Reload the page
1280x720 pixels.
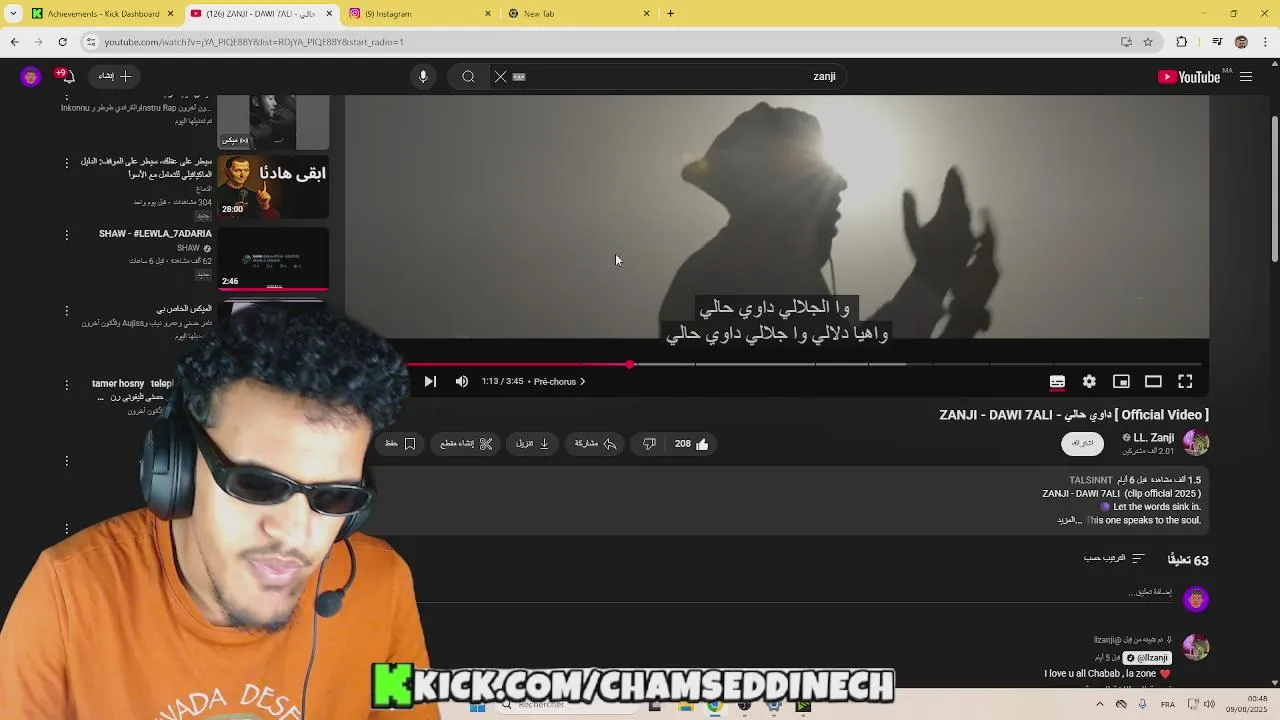(62, 42)
